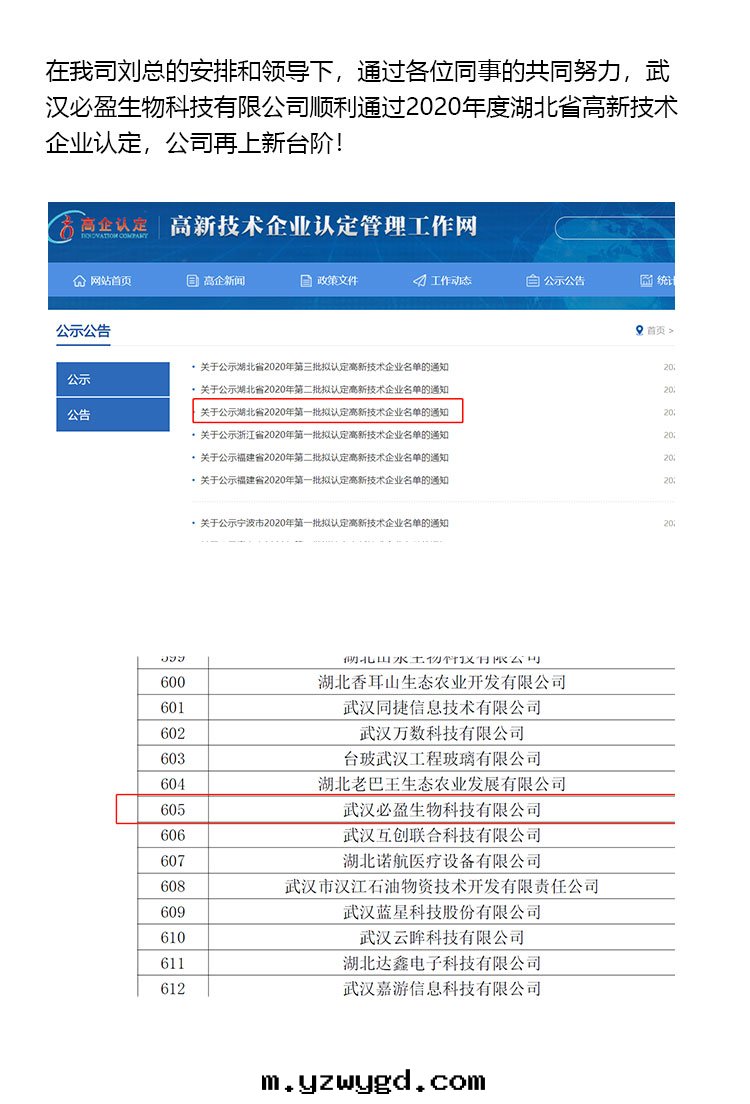Open the Ningbo 2020 第一批 notice link
The width and height of the screenshot is (750, 1104).
324,523
